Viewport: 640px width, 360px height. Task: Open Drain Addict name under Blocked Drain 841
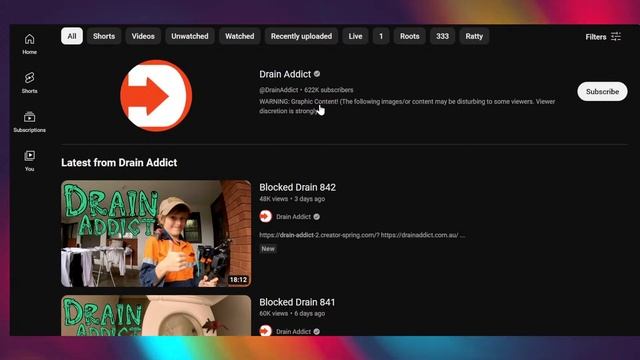pos(293,331)
